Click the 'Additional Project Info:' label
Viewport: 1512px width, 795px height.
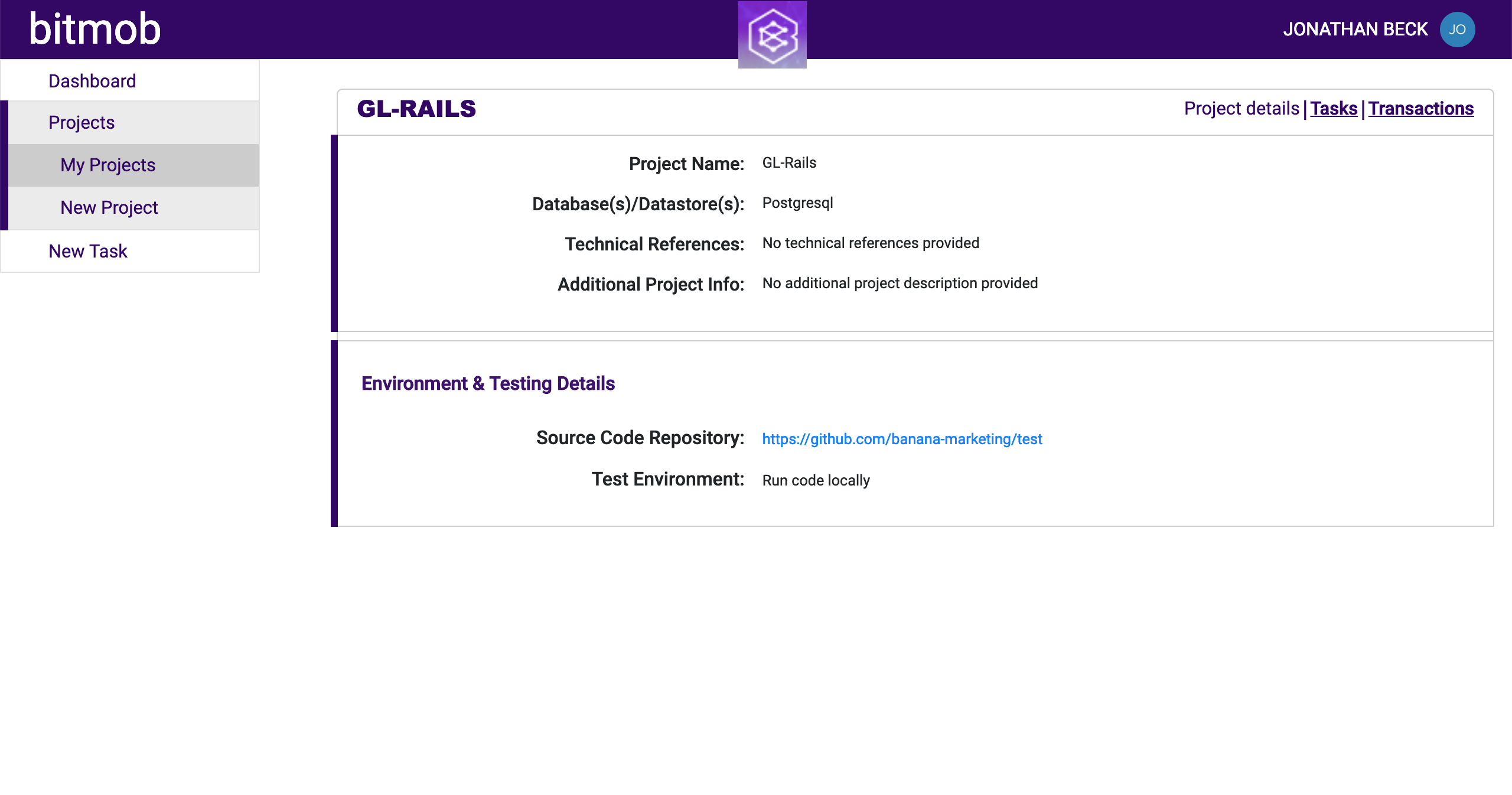[x=651, y=284]
